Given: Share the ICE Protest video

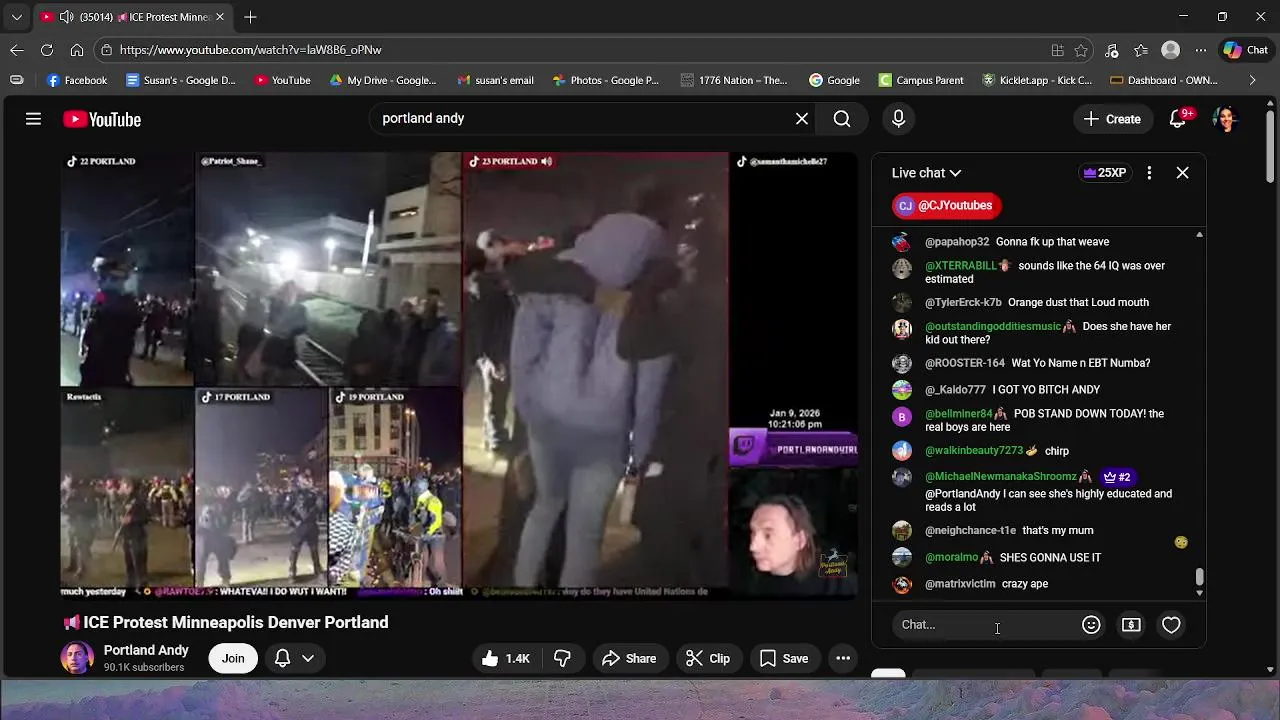Looking at the screenshot, I should [629, 658].
